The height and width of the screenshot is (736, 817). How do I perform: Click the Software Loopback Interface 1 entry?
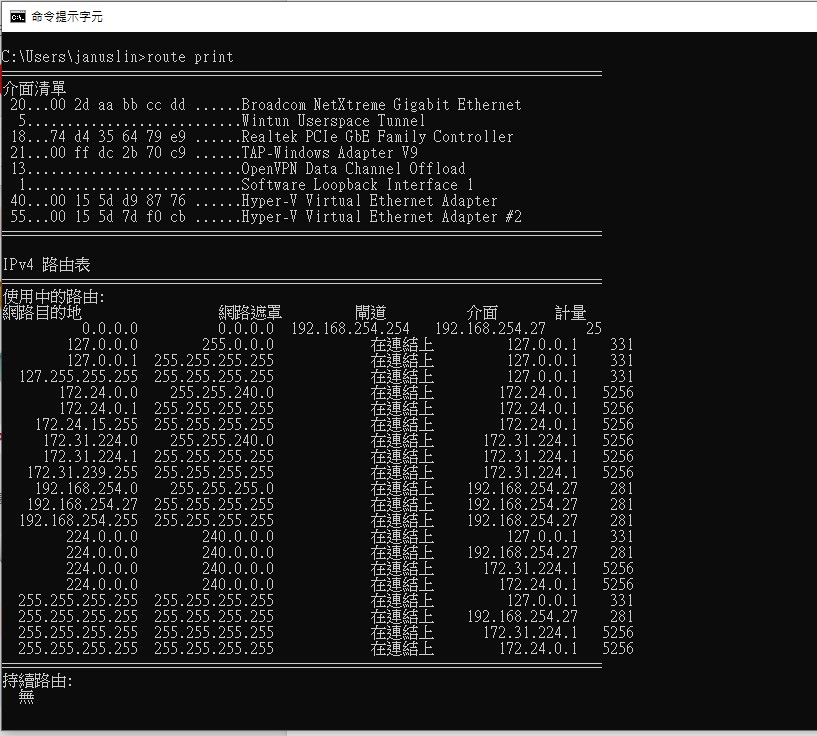tap(357, 185)
